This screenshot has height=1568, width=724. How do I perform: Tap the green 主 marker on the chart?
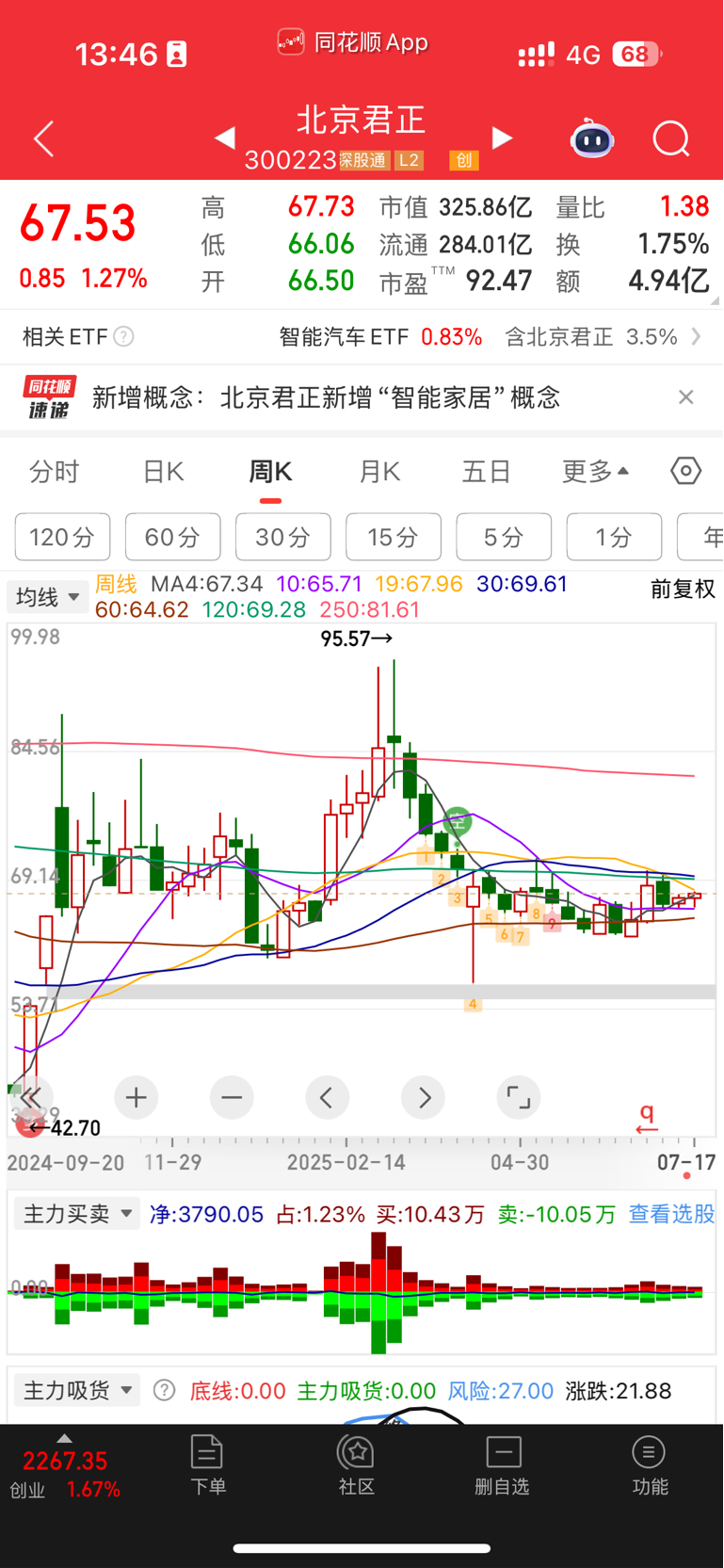[458, 821]
